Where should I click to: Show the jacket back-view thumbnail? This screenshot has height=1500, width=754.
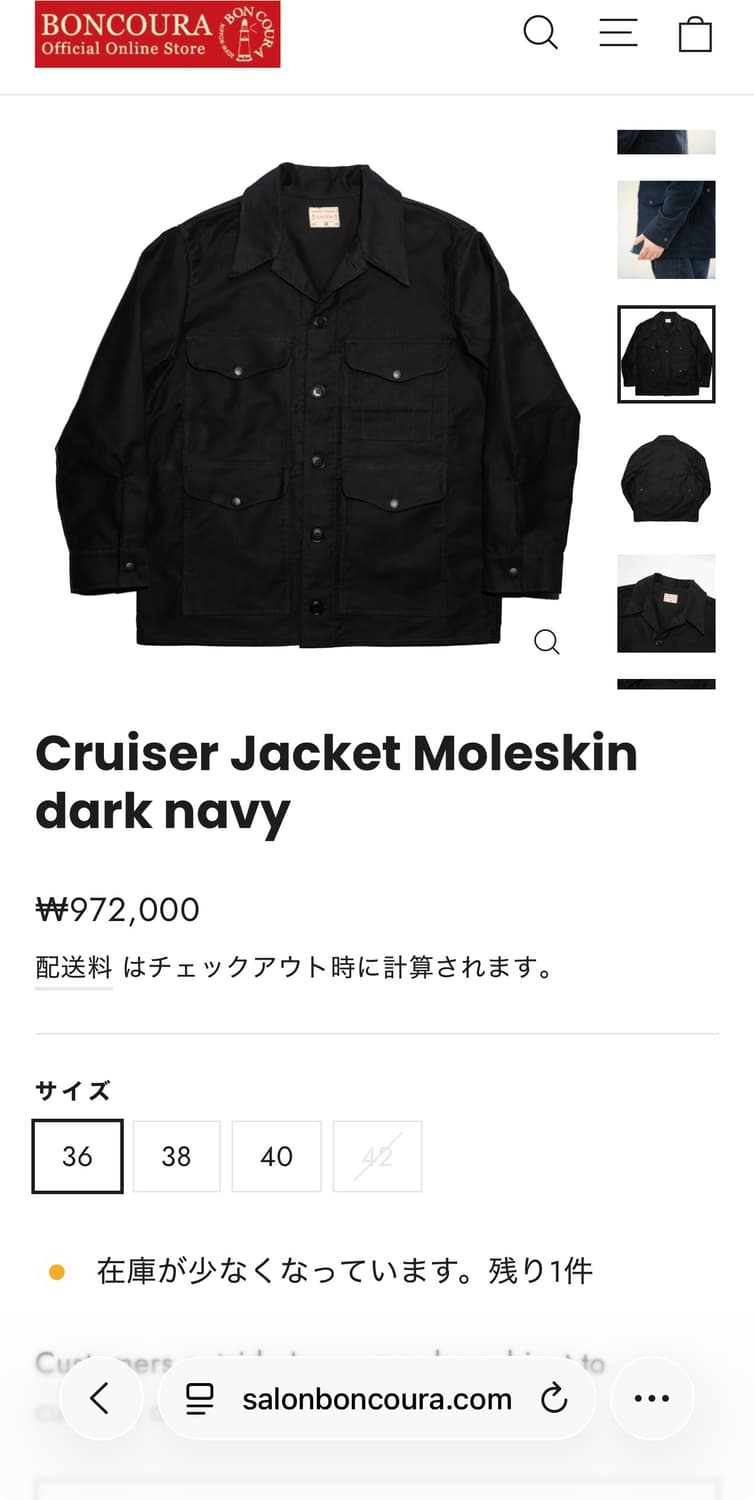[x=666, y=478]
